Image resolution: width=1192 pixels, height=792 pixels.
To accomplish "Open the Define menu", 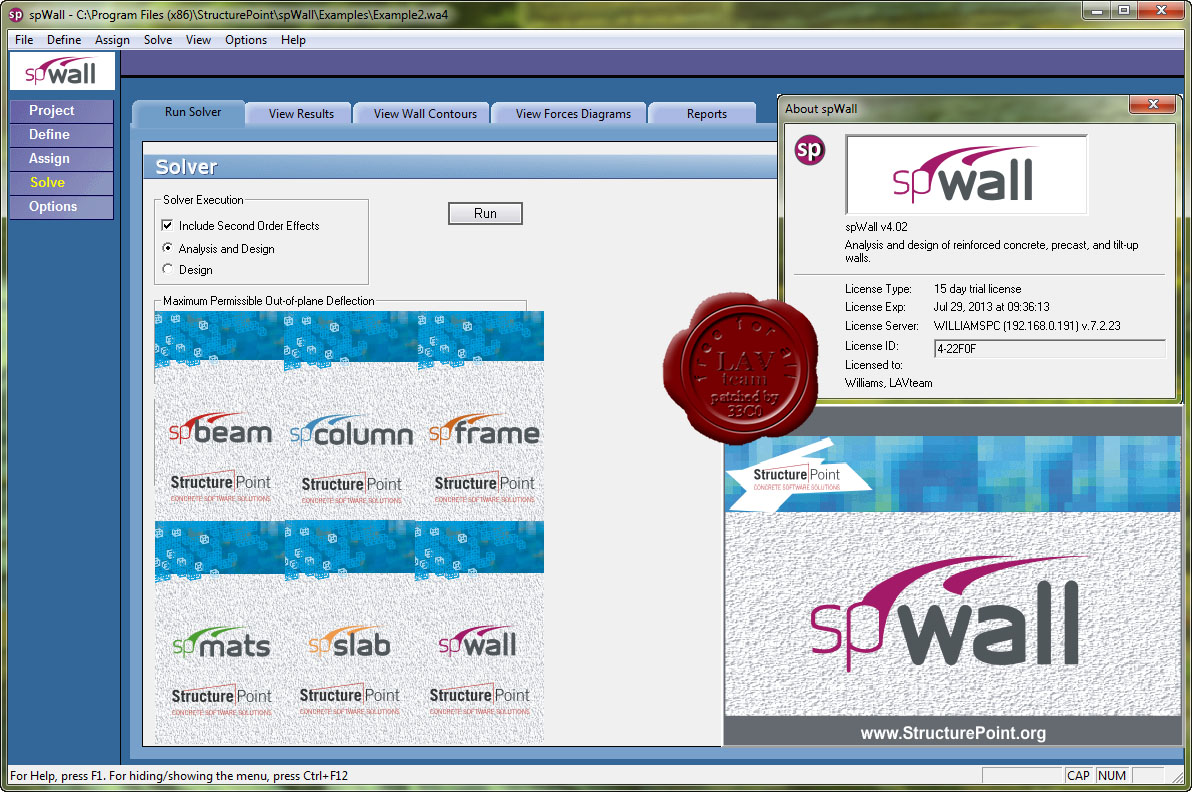I will 64,40.
